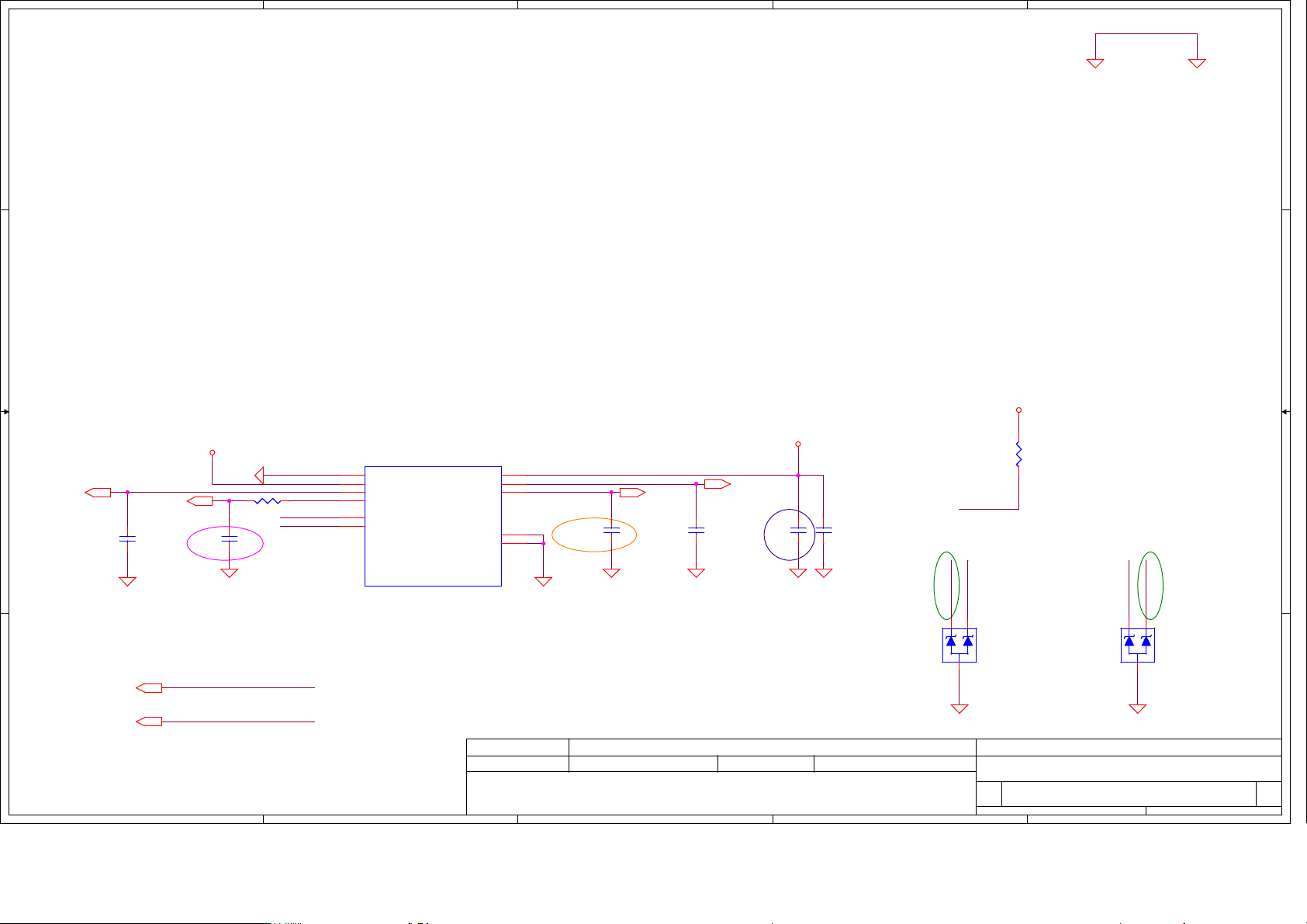Select ground symbol under the leftmost capacitor
This screenshot has height=924, width=1307.
click(127, 581)
